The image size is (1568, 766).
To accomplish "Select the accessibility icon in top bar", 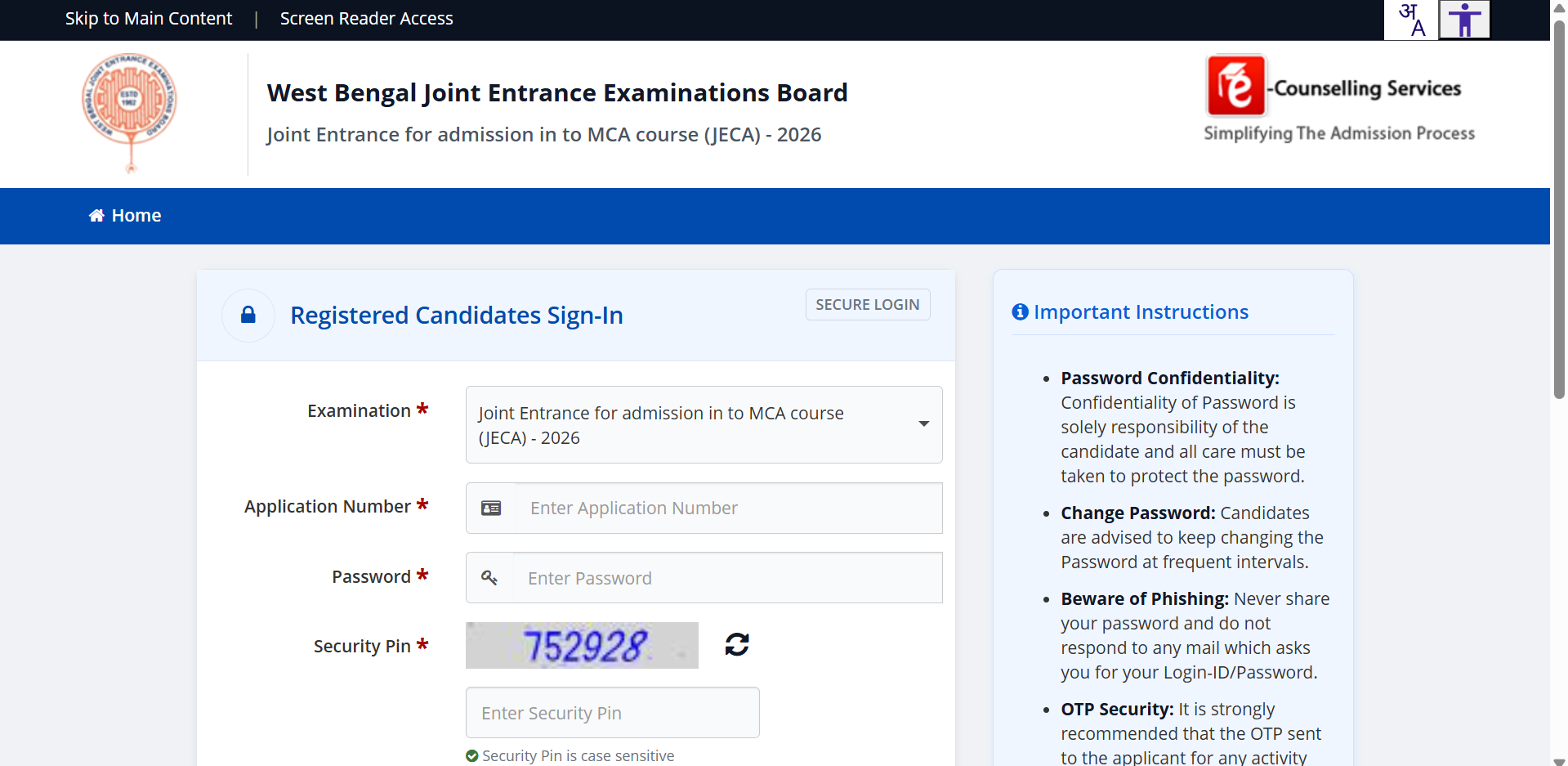I will click(x=1463, y=20).
